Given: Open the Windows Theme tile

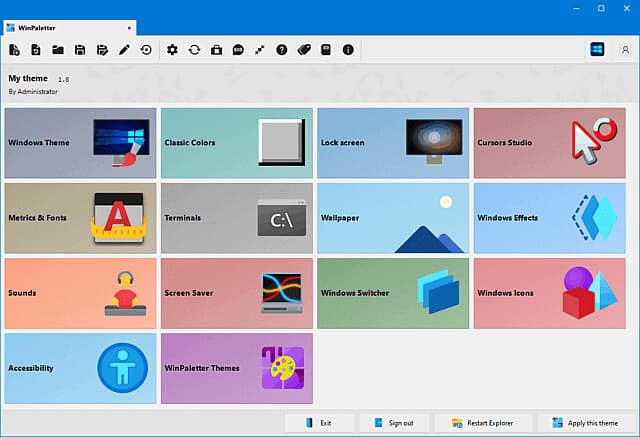Looking at the screenshot, I should 80,143.
